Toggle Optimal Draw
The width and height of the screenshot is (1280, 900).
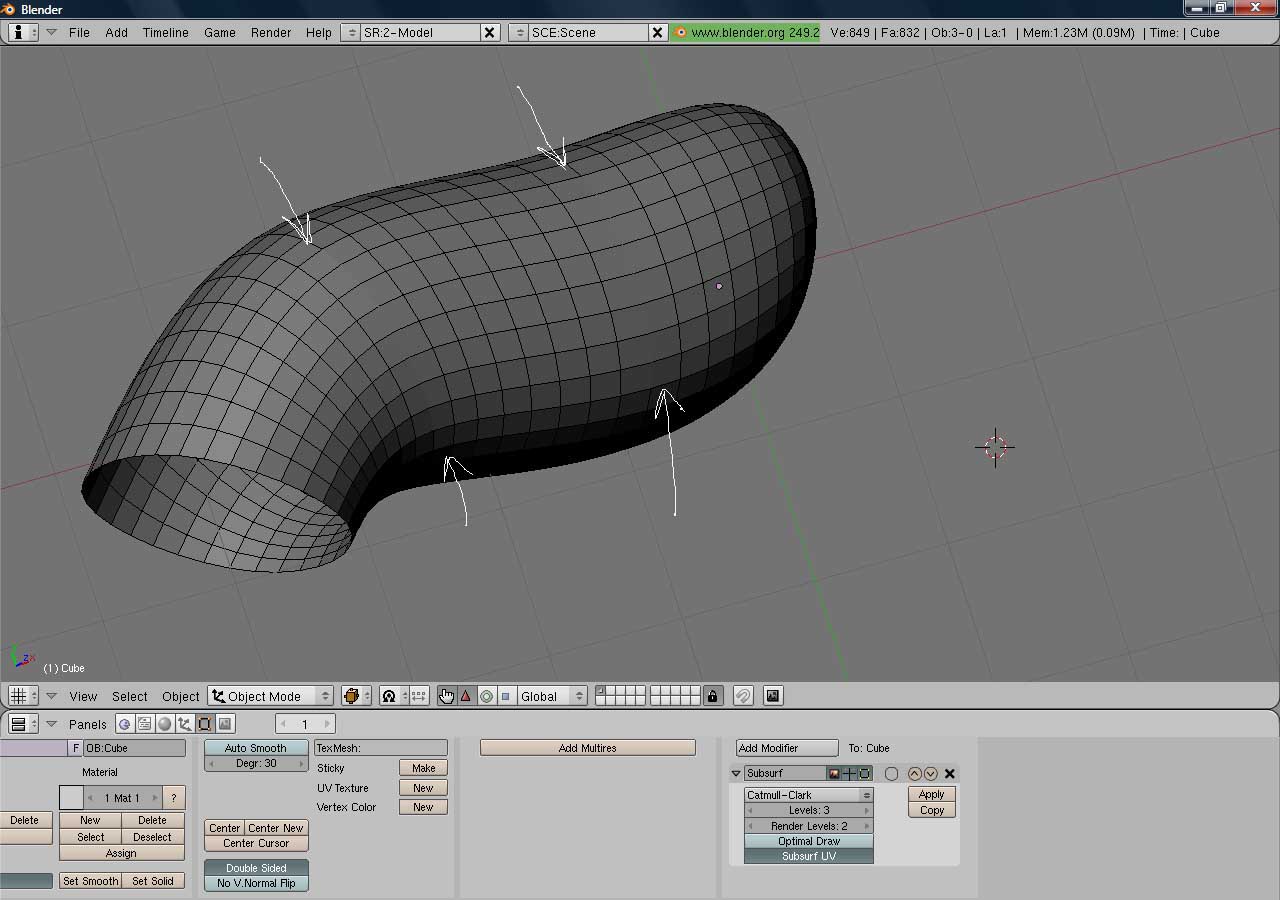[x=809, y=841]
